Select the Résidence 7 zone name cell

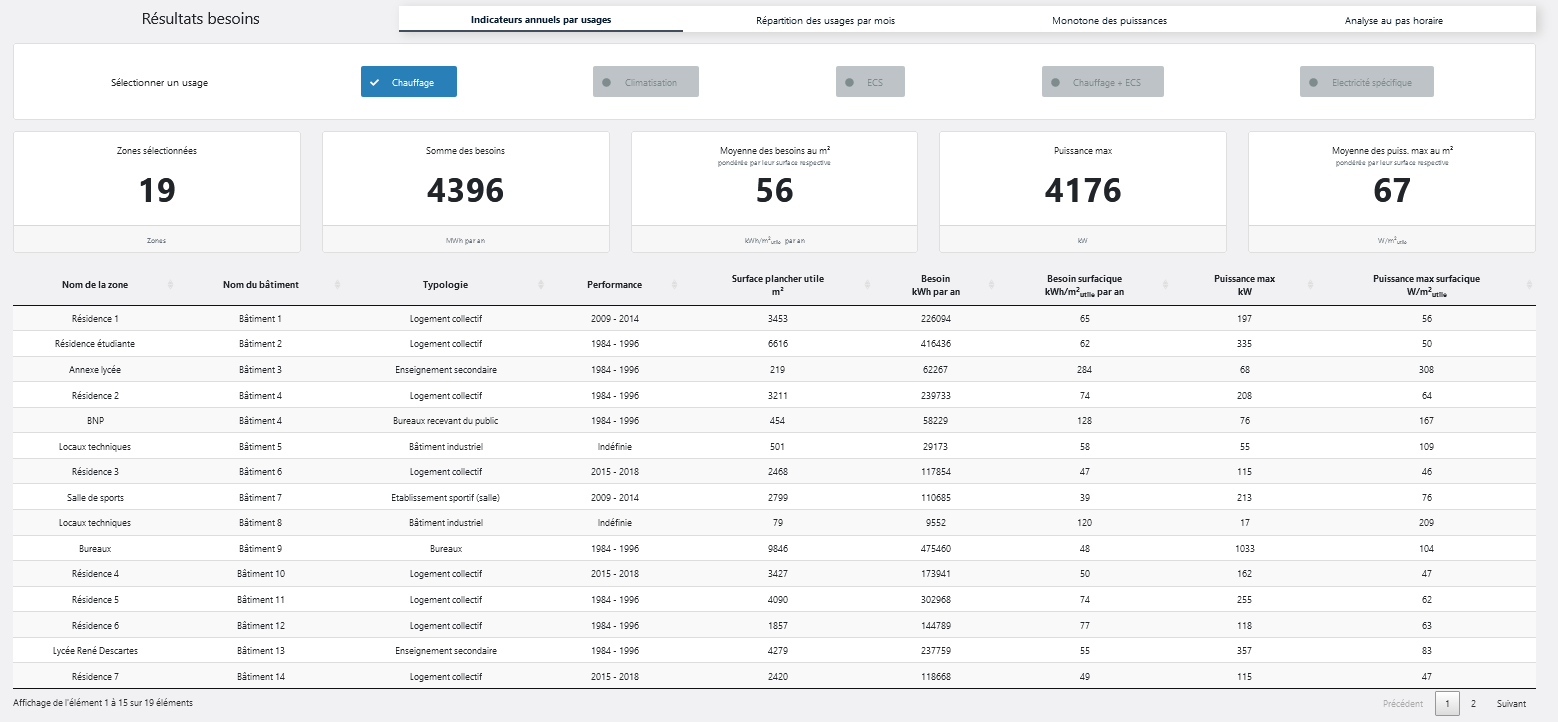pyautogui.click(x=95, y=677)
